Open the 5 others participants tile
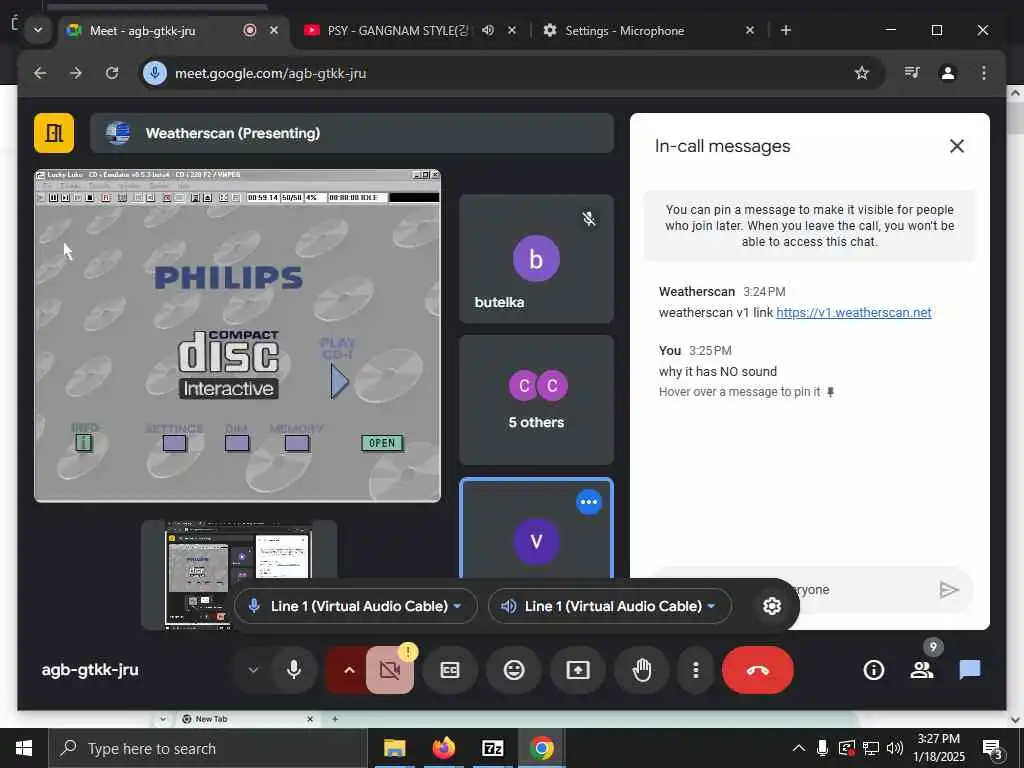 point(536,399)
